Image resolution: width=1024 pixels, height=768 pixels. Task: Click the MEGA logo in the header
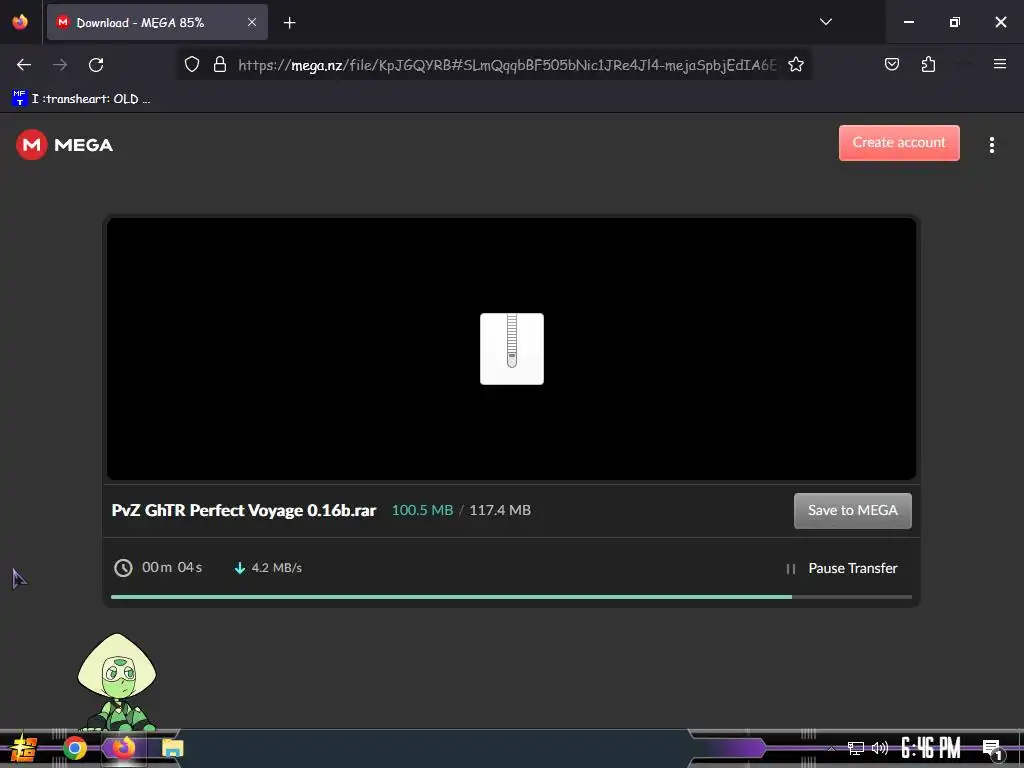(65, 144)
